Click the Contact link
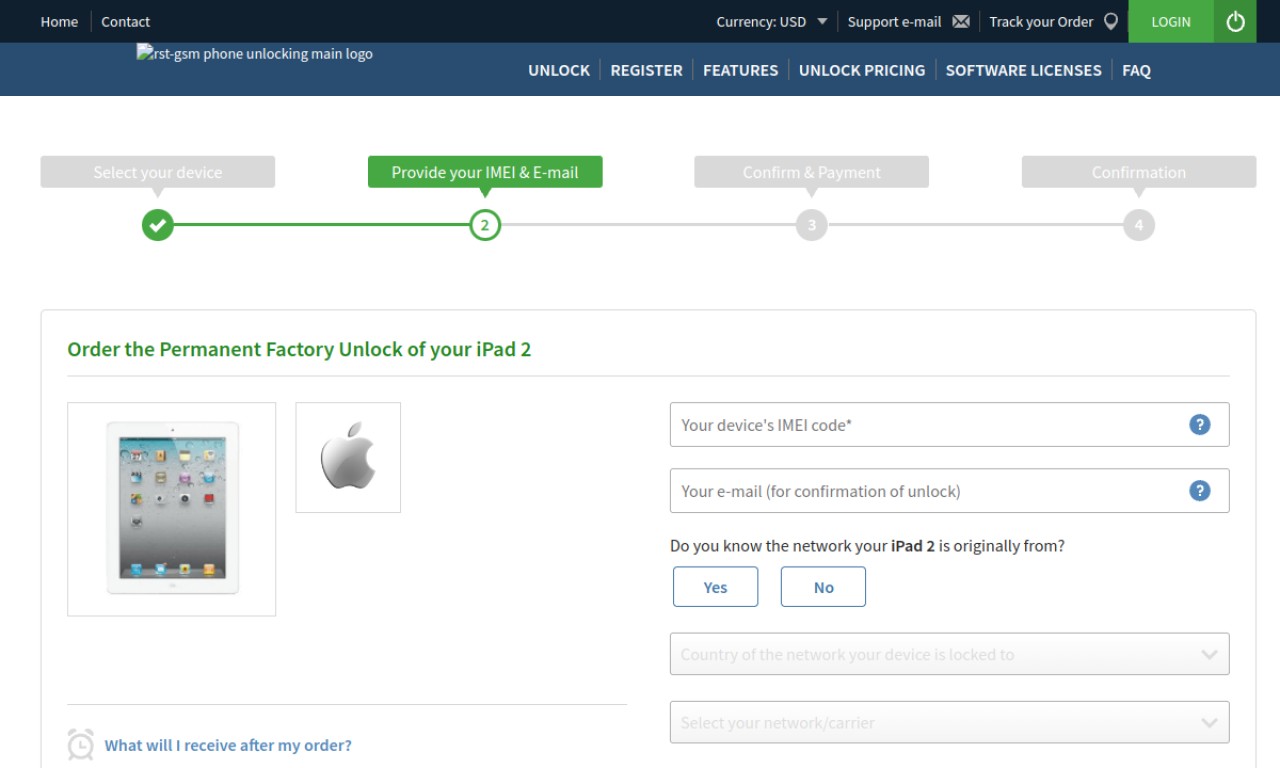This screenshot has height=768, width=1280. 125,22
